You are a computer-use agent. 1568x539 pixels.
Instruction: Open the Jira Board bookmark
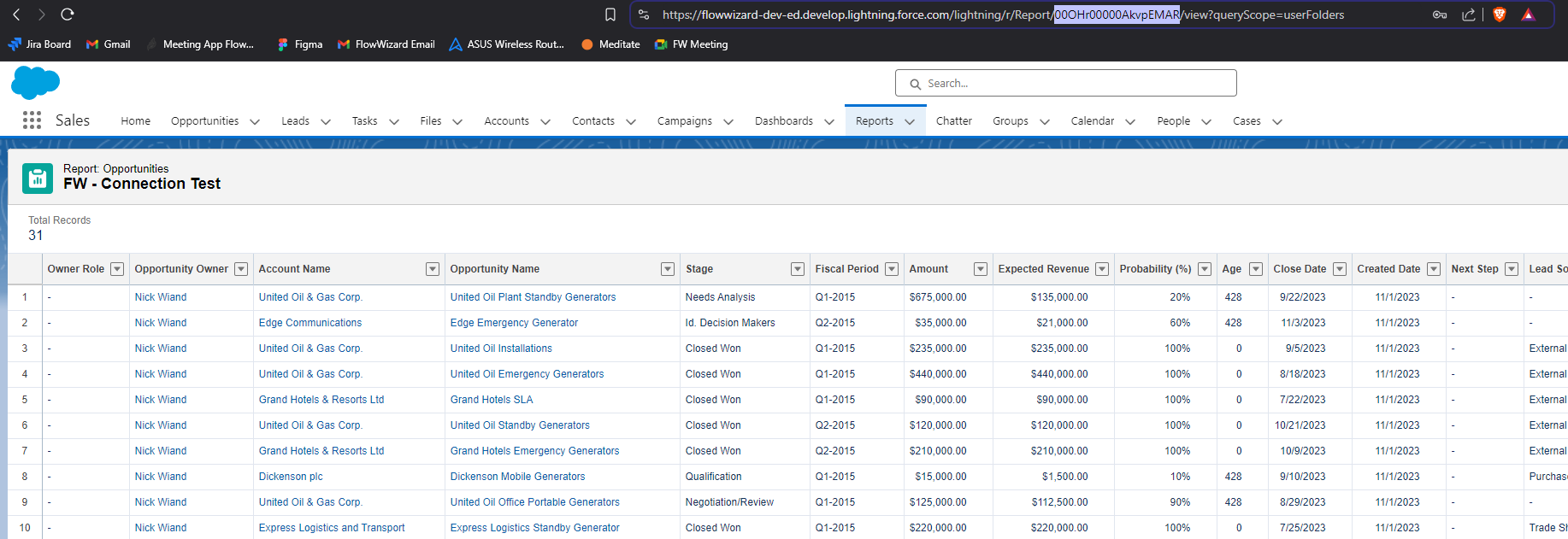(39, 44)
